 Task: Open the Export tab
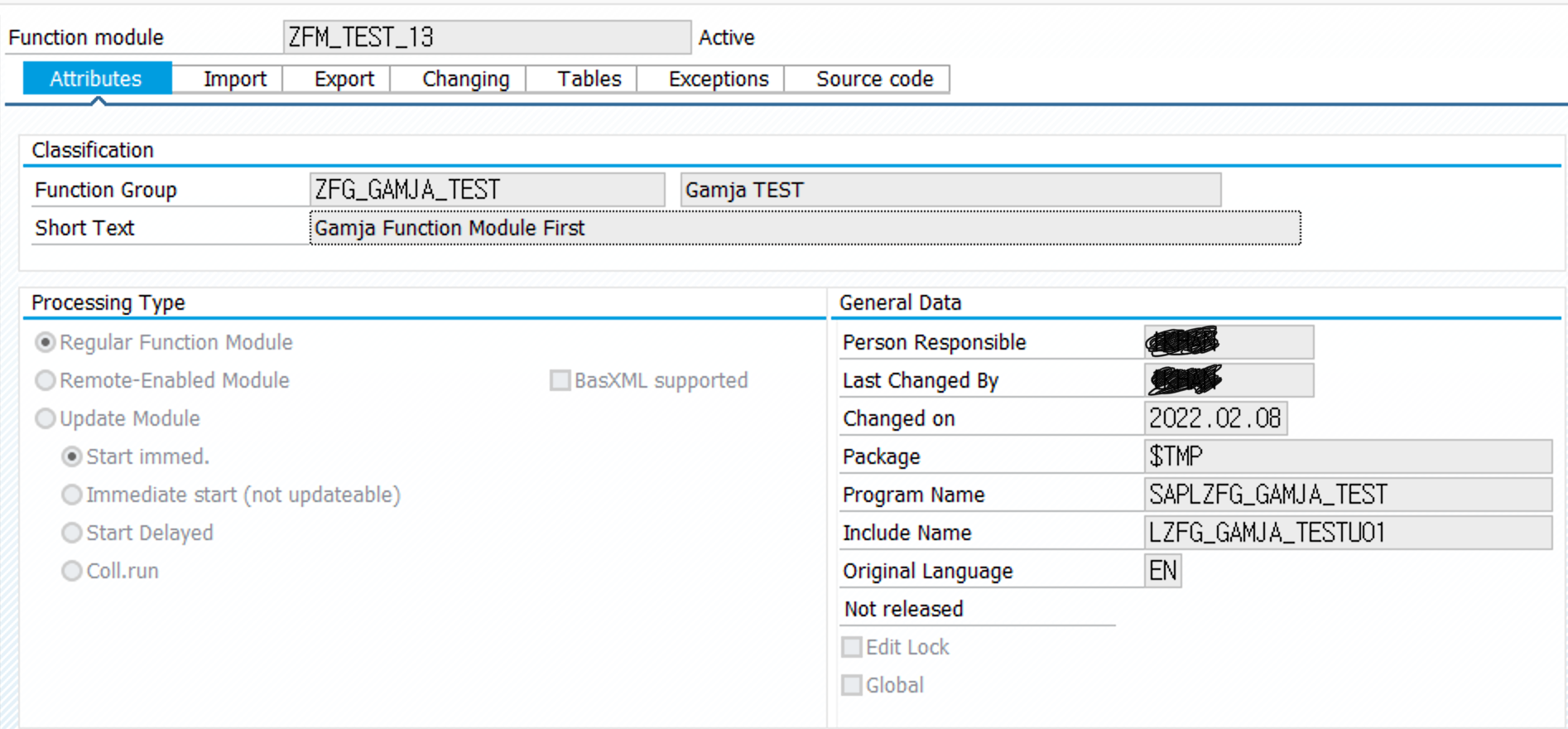[x=344, y=80]
